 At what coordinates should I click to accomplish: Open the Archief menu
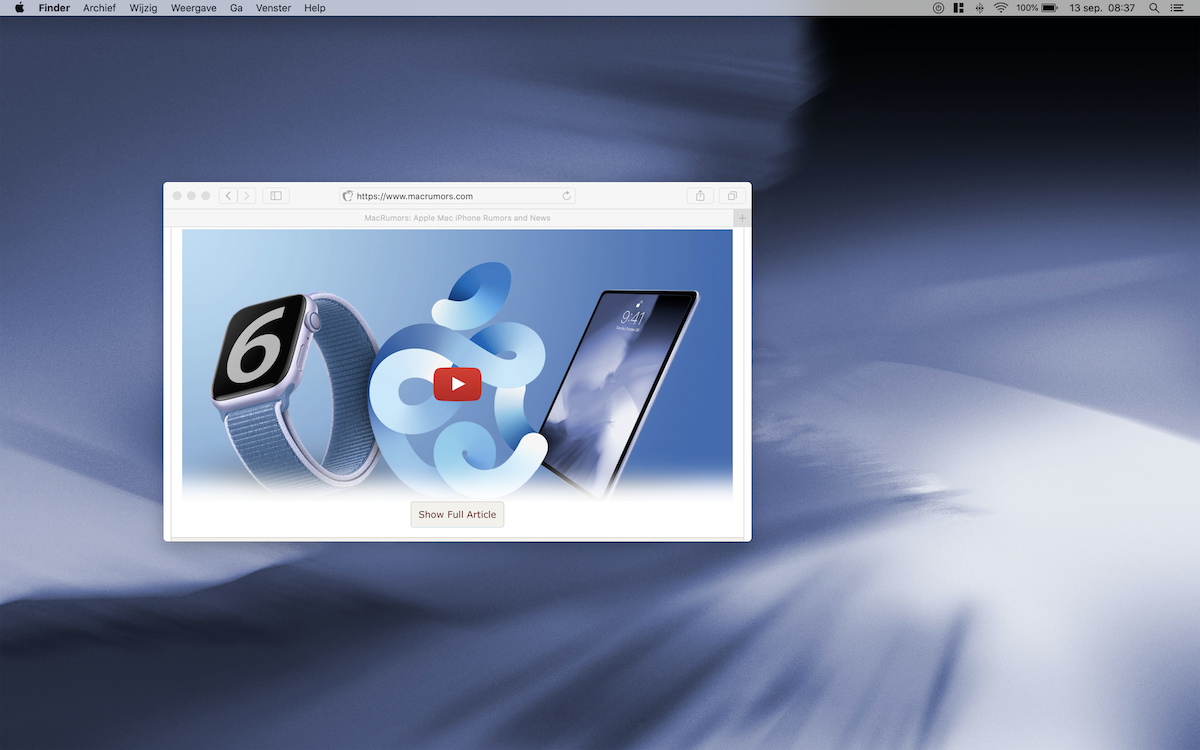tap(99, 8)
